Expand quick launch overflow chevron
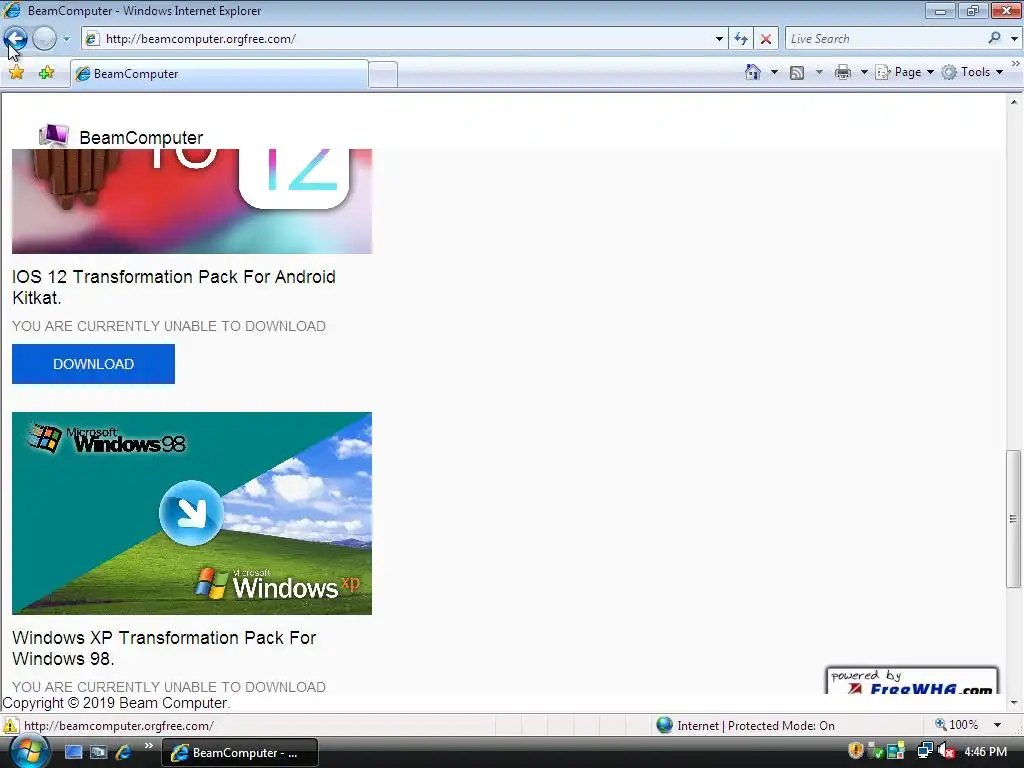 click(x=149, y=745)
